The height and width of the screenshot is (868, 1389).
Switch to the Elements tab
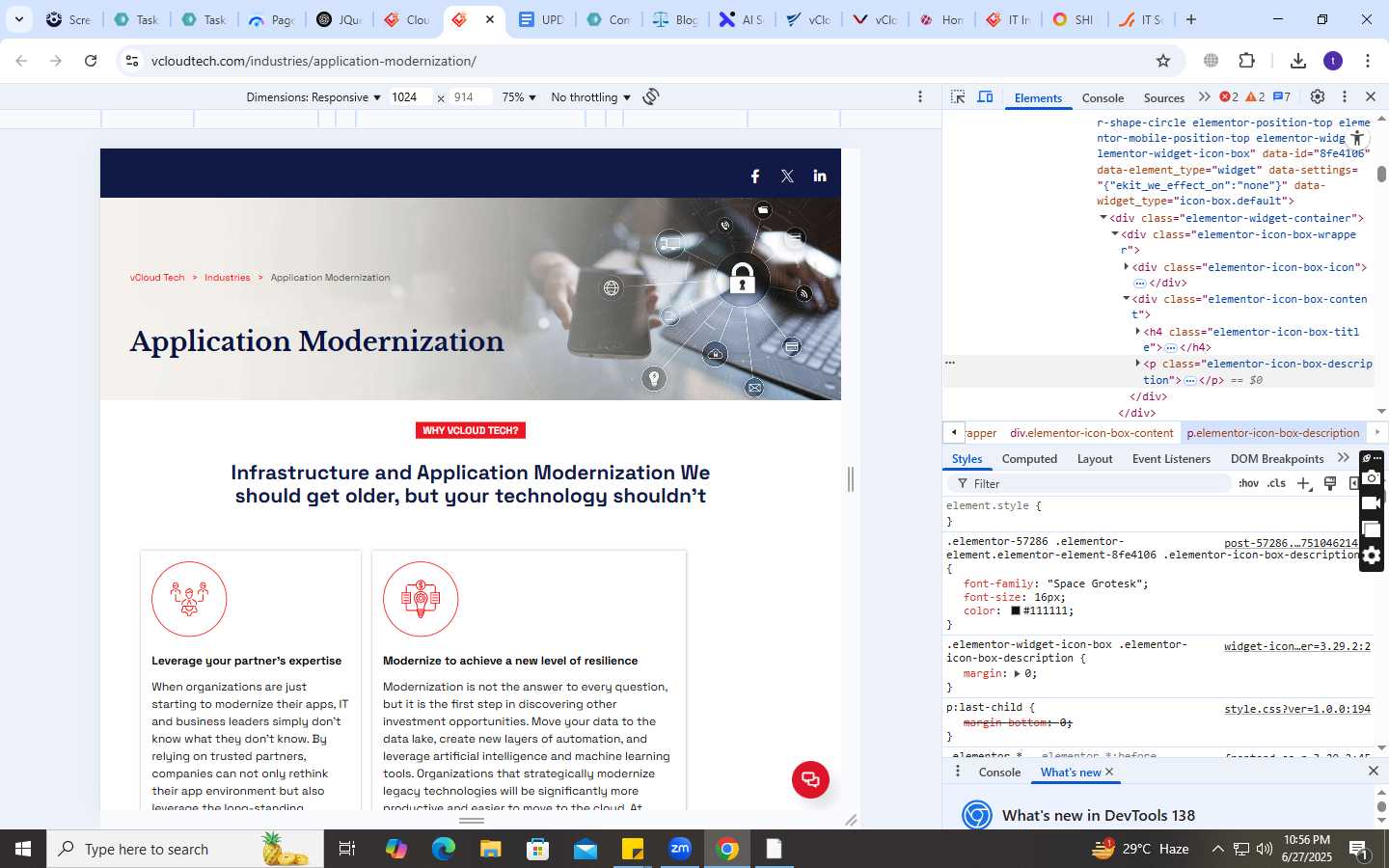[x=1038, y=97]
